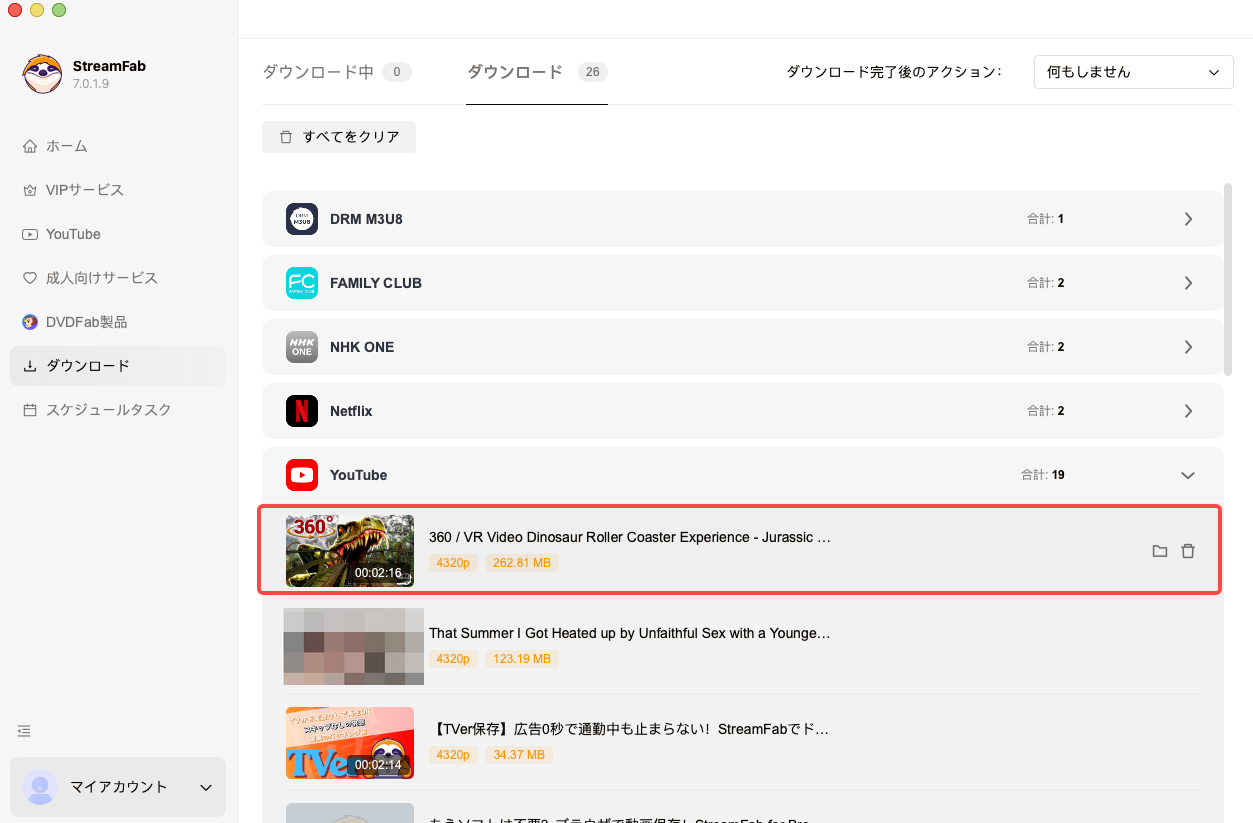This screenshot has height=823, width=1253.
Task: Select ダウンロード in the sidebar
Action: (x=118, y=366)
